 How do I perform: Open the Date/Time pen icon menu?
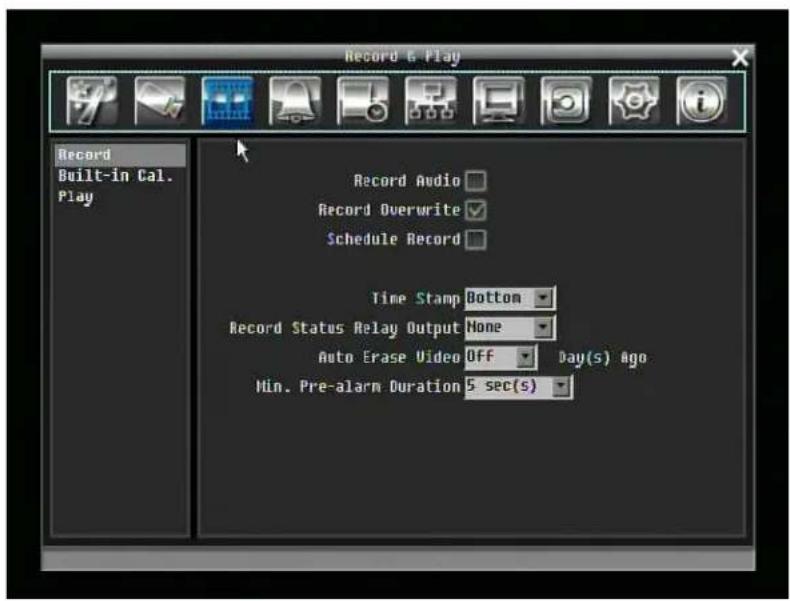(159, 101)
